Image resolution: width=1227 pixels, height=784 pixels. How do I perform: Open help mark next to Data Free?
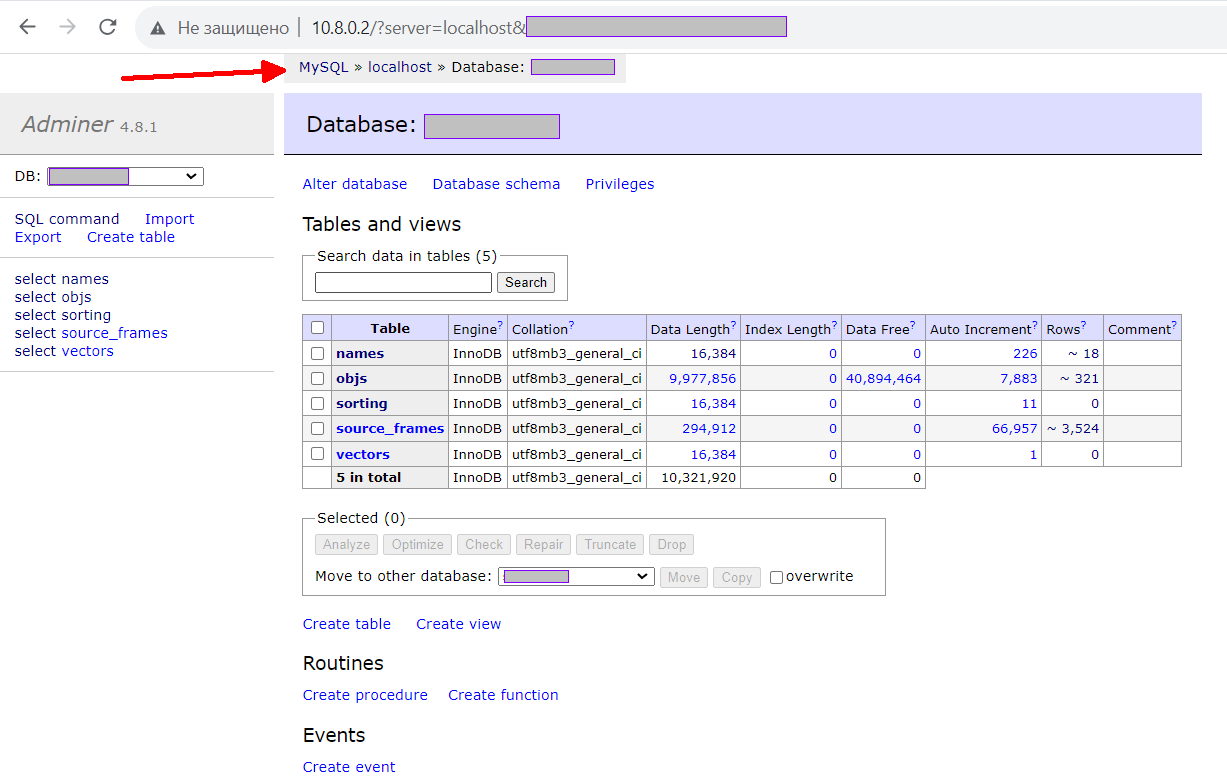[912, 326]
